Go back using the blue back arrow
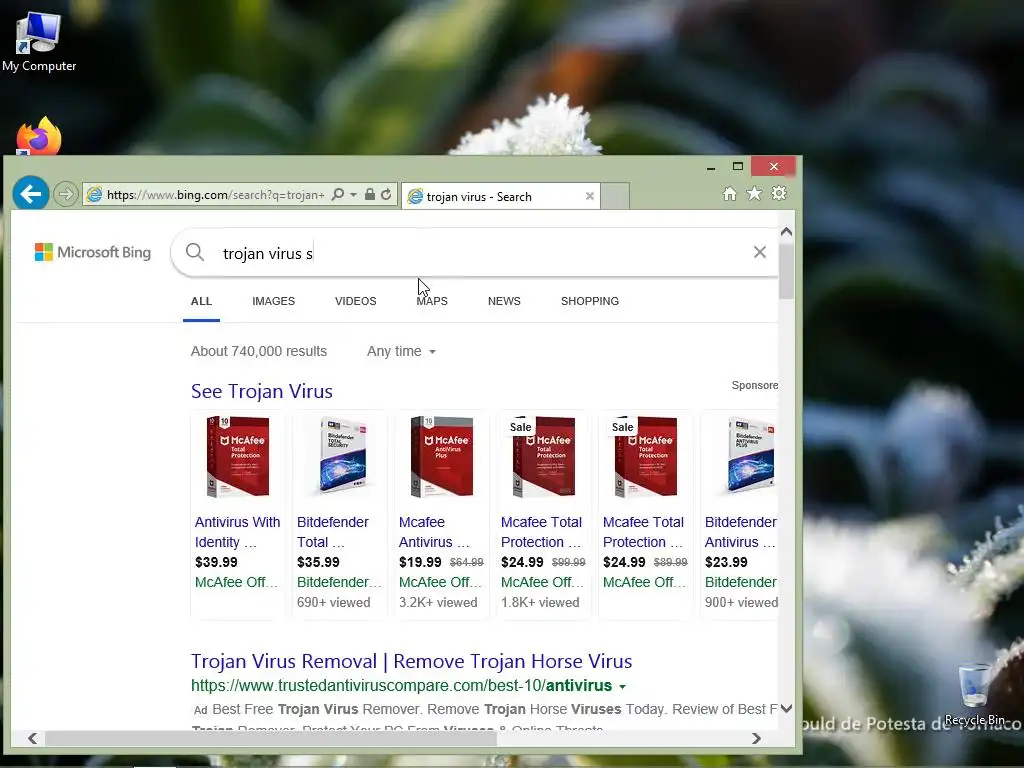Image resolution: width=1024 pixels, height=768 pixels. tap(31, 193)
